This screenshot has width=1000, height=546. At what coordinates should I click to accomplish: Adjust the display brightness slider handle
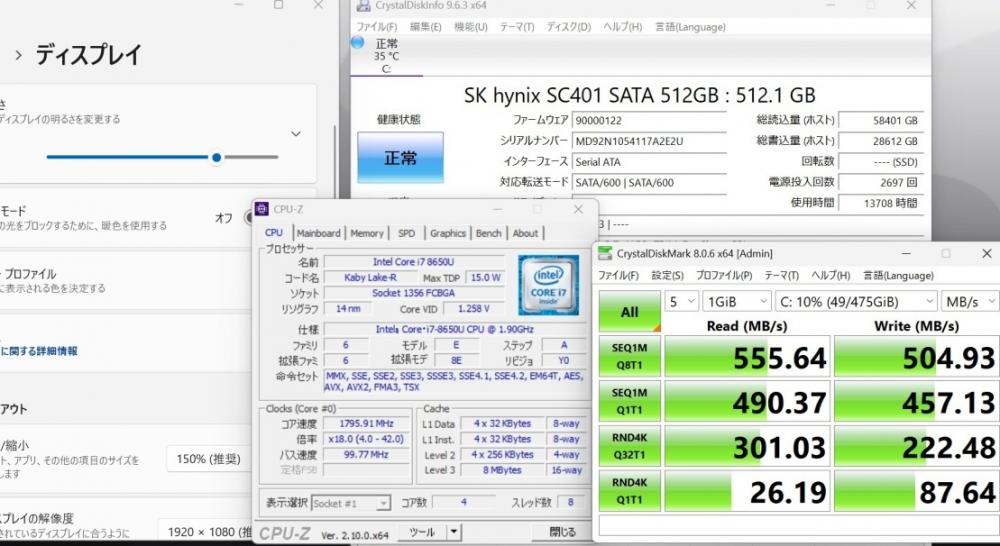(217, 157)
